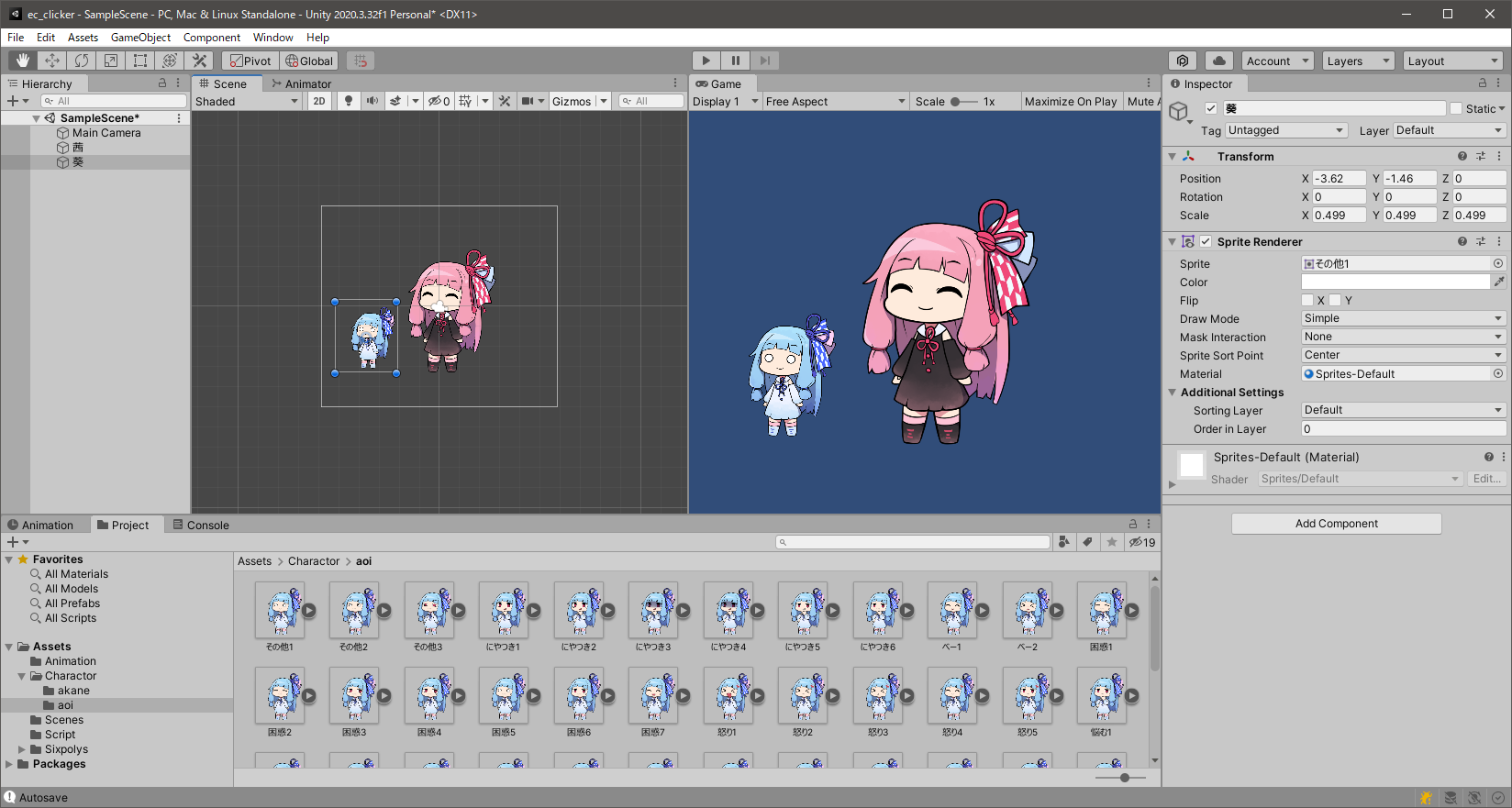Click the Play button

706,61
